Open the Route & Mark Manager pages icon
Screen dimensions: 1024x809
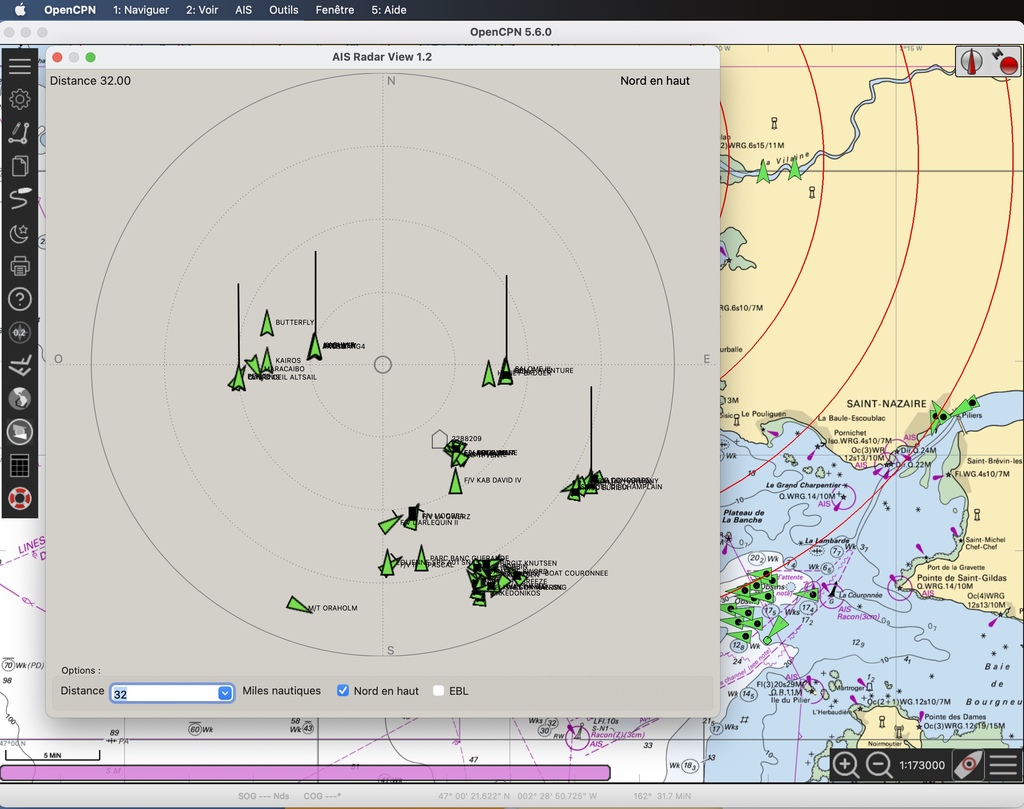[20, 166]
